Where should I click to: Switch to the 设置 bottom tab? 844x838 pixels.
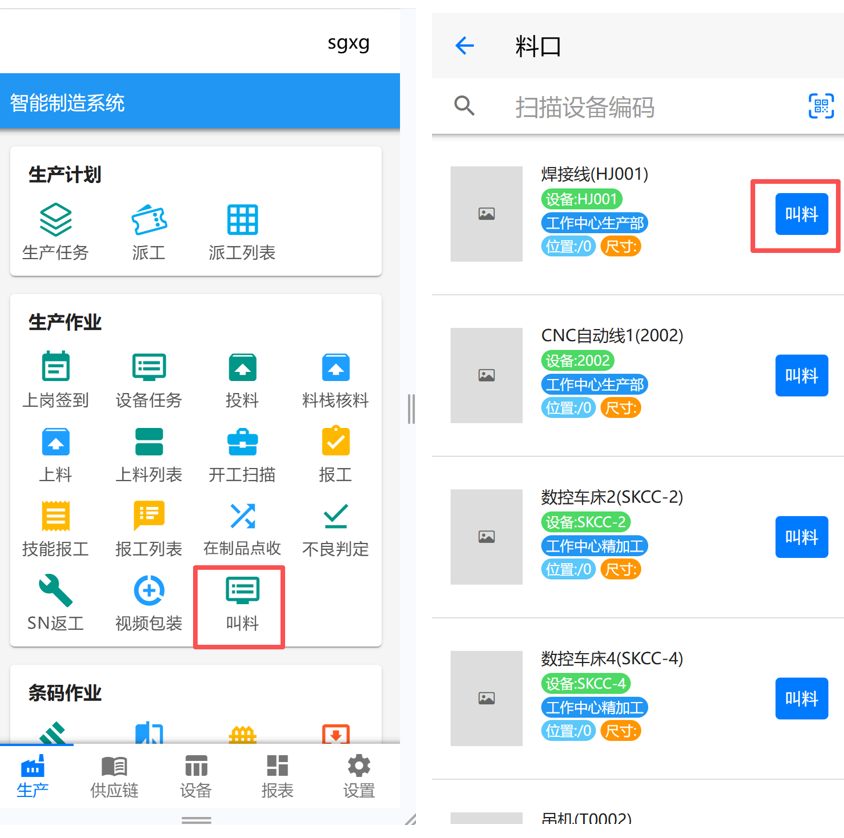[358, 777]
